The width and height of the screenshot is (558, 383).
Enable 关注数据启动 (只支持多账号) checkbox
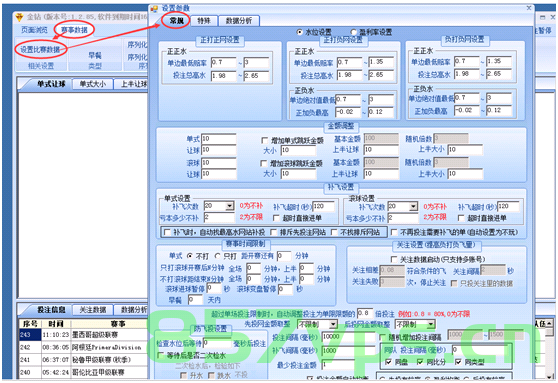coord(394,259)
